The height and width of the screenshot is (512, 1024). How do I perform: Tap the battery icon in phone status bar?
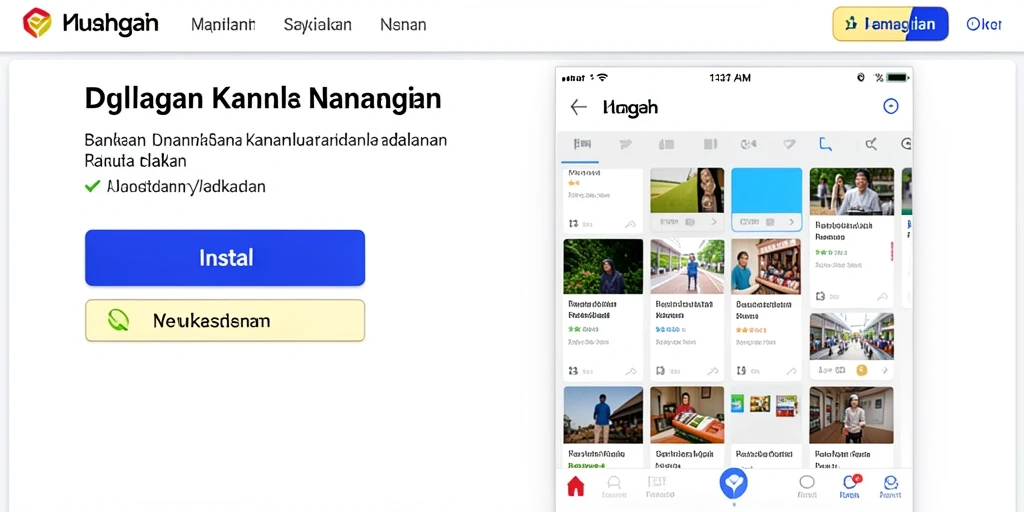click(897, 78)
